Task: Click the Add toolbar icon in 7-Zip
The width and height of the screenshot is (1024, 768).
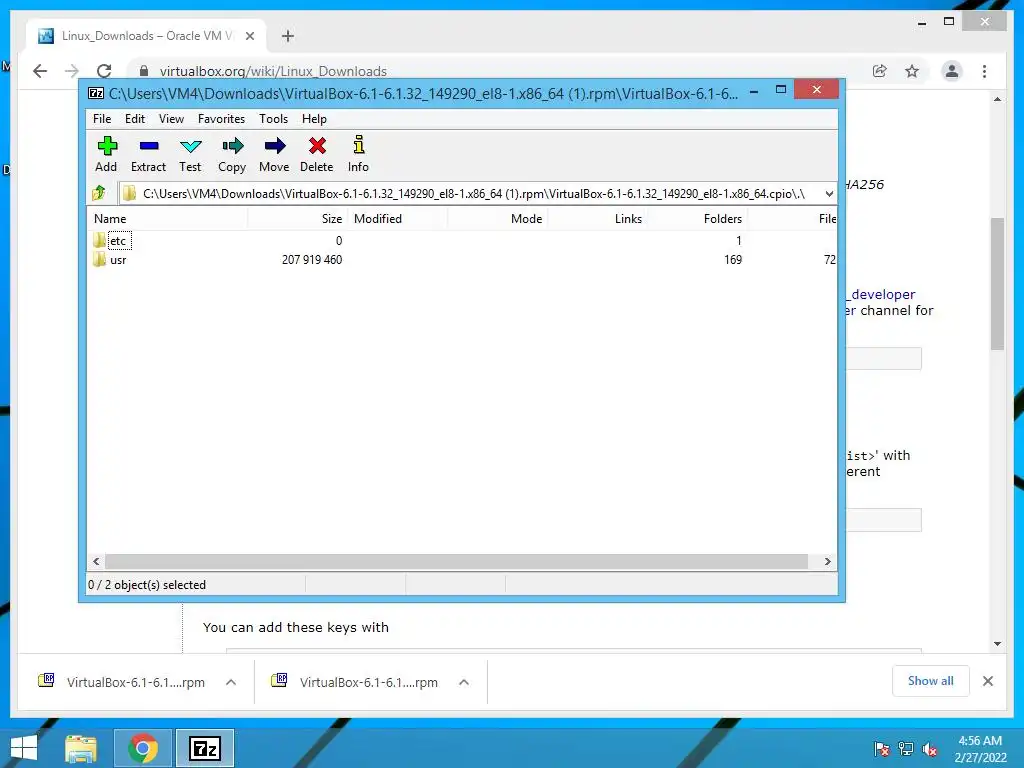Action: coord(106,154)
